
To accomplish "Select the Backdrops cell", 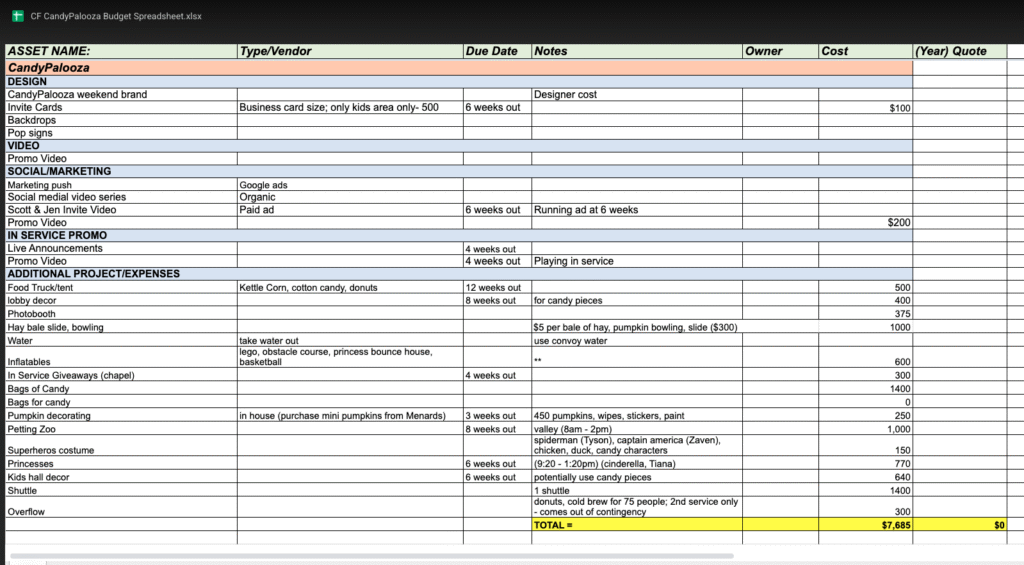I will (121, 120).
